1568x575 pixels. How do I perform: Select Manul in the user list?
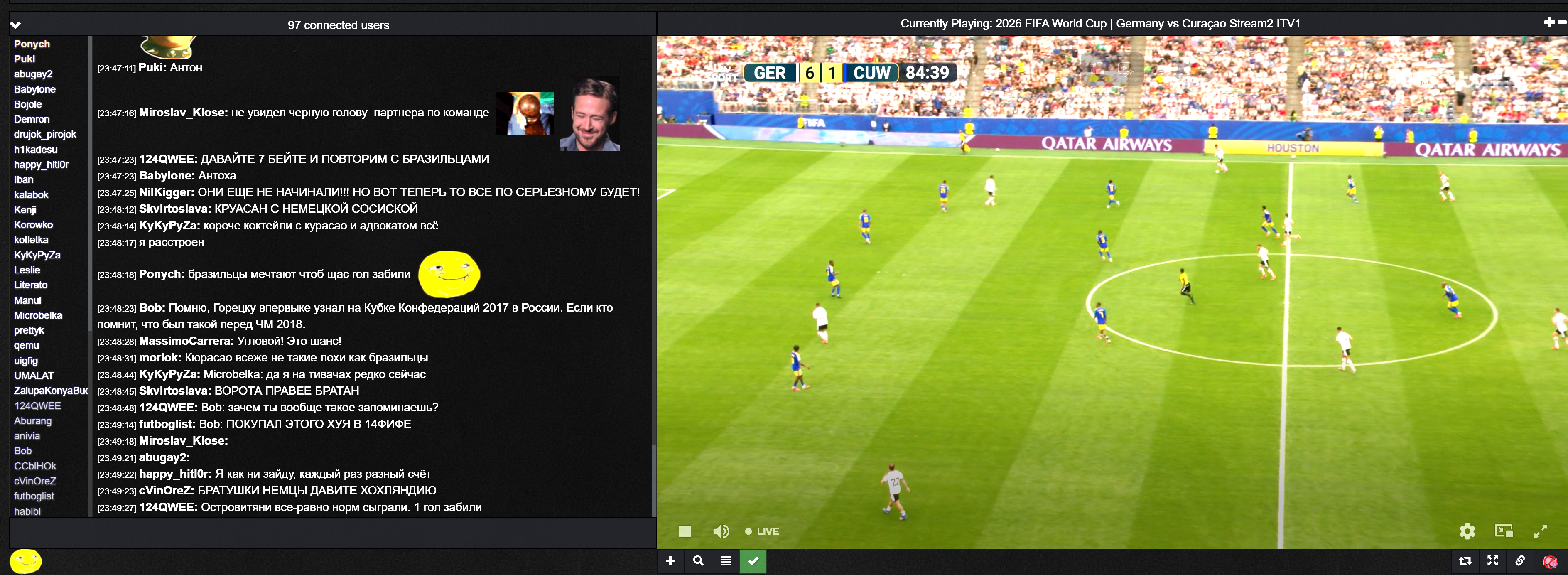[x=27, y=300]
